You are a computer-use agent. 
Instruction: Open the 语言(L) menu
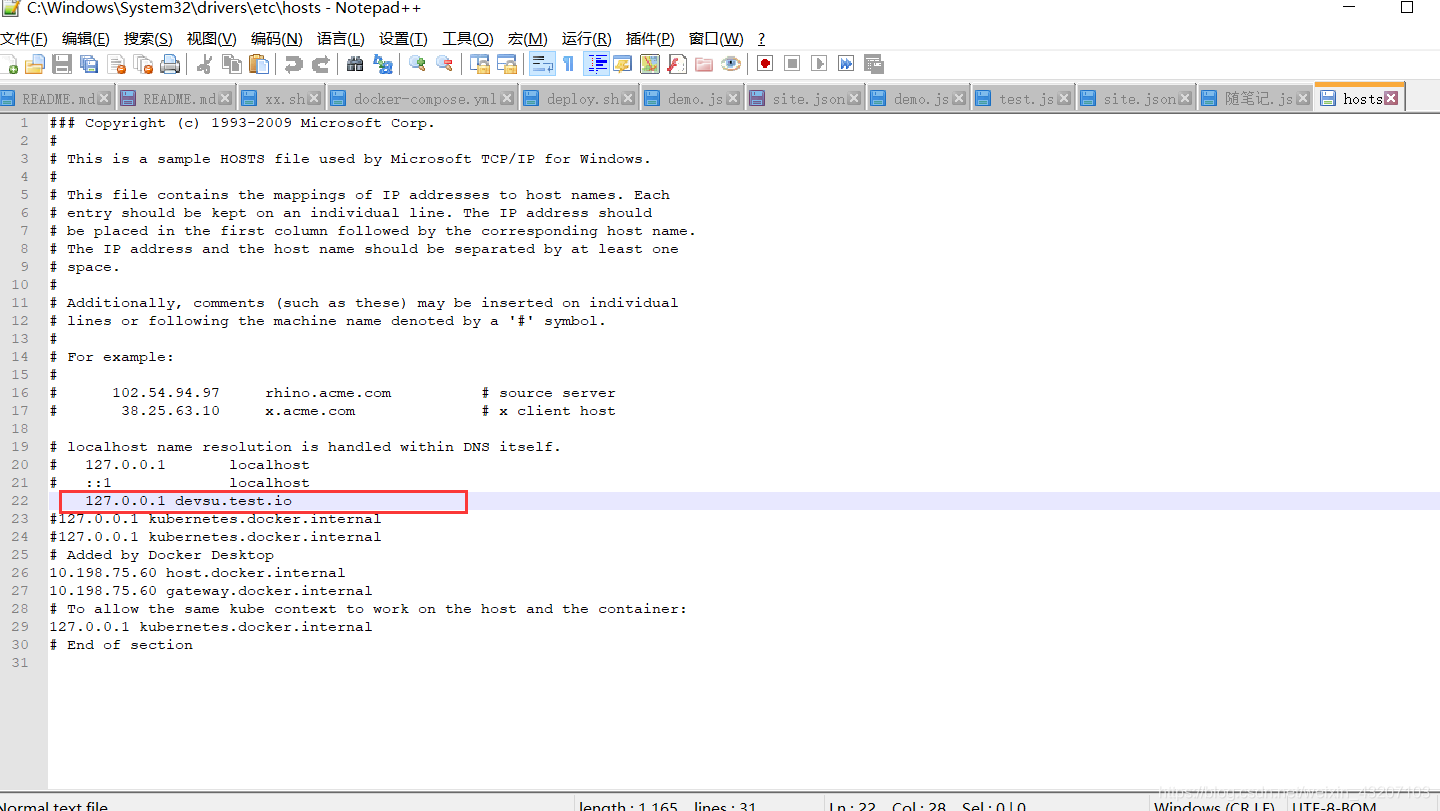point(340,39)
